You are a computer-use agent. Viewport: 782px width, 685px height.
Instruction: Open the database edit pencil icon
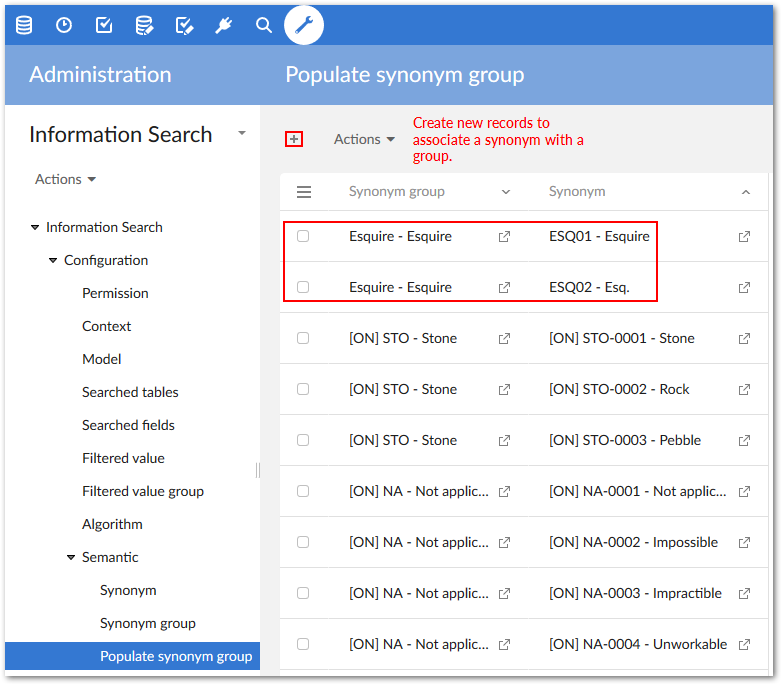pos(144,25)
